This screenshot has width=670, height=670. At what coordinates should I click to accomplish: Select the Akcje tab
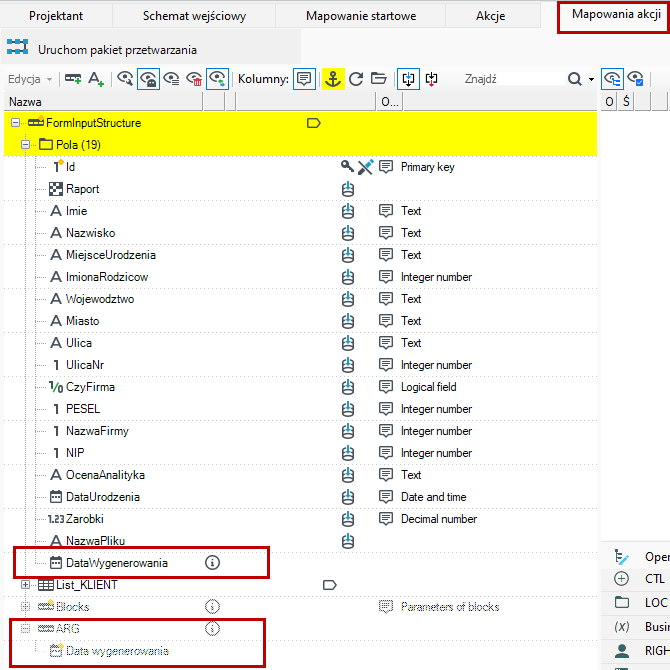[x=490, y=16]
